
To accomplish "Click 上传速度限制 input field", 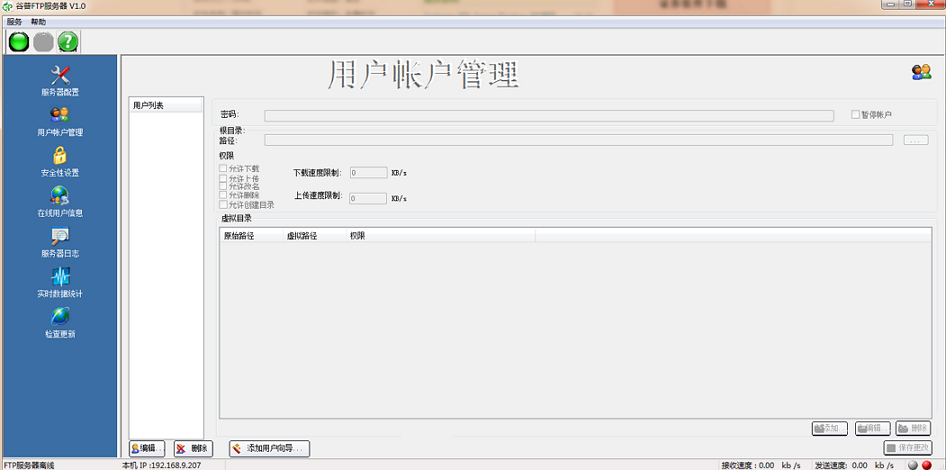I will point(368,198).
